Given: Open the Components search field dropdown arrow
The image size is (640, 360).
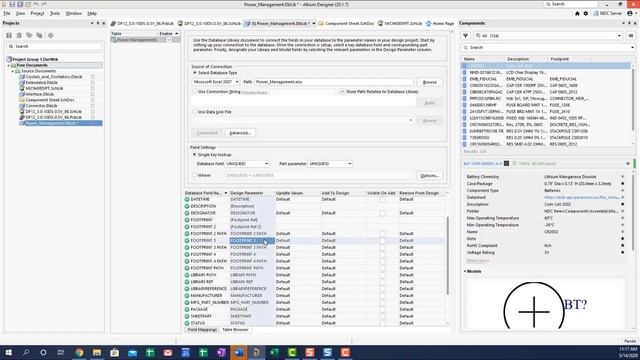Looking at the screenshot, I should 632,48.
